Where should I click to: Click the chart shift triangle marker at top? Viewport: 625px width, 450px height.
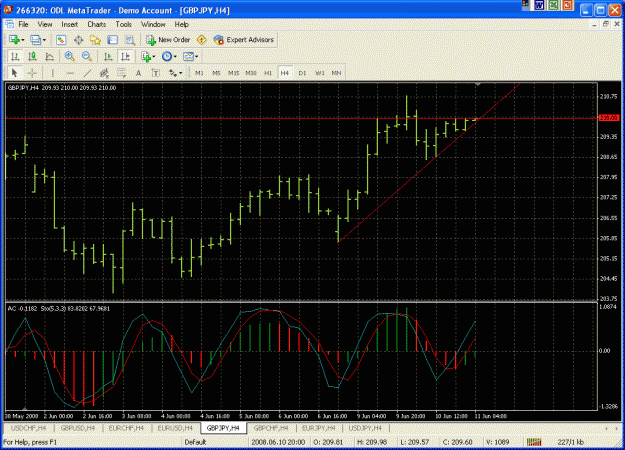[x=478, y=85]
